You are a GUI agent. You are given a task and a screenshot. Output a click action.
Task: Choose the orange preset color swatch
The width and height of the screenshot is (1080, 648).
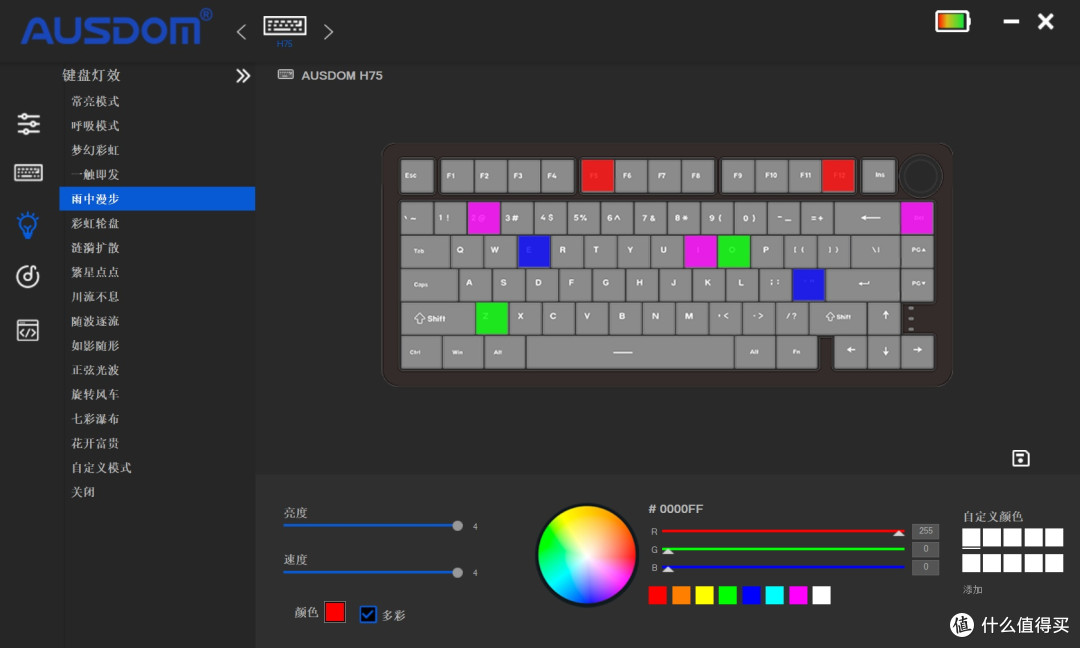[x=681, y=595]
